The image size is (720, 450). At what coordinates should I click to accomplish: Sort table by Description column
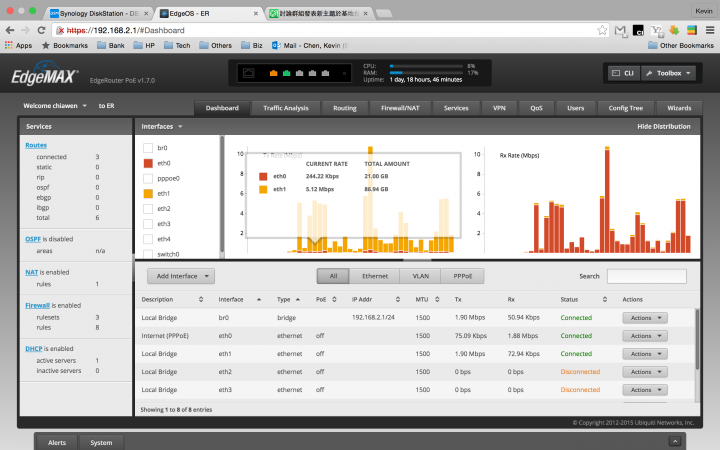pos(172,299)
